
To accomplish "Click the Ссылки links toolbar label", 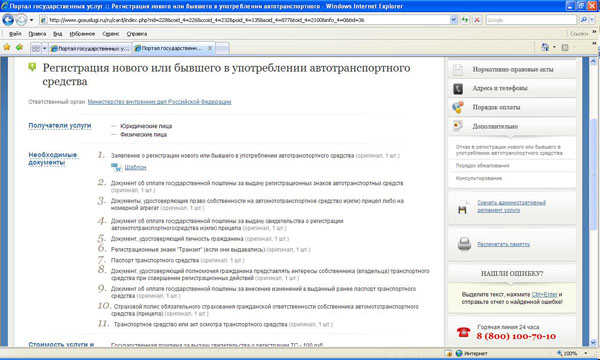I will click(579, 34).
